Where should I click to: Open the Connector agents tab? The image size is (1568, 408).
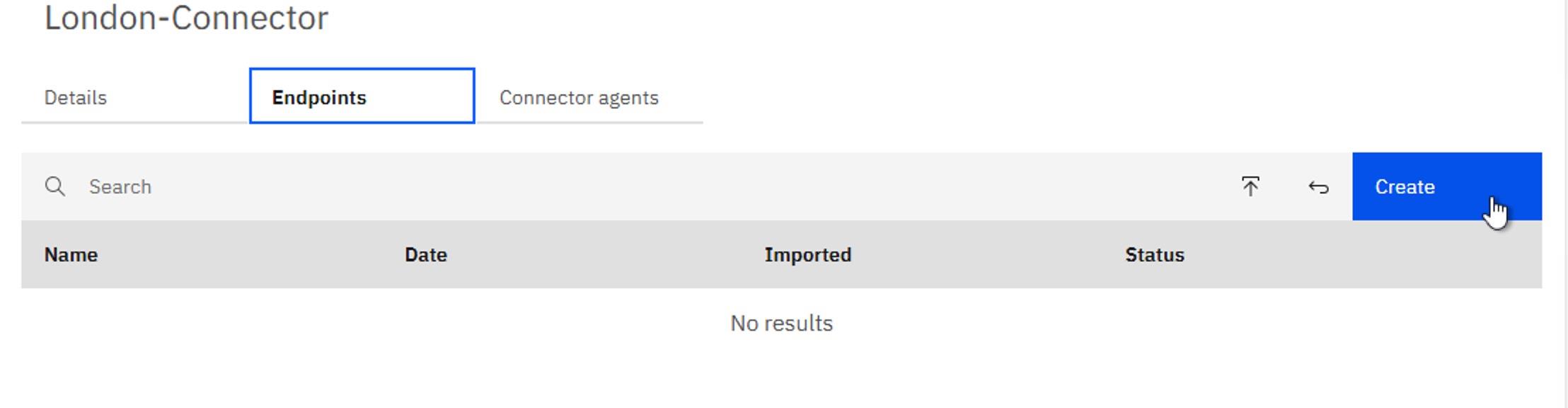579,98
